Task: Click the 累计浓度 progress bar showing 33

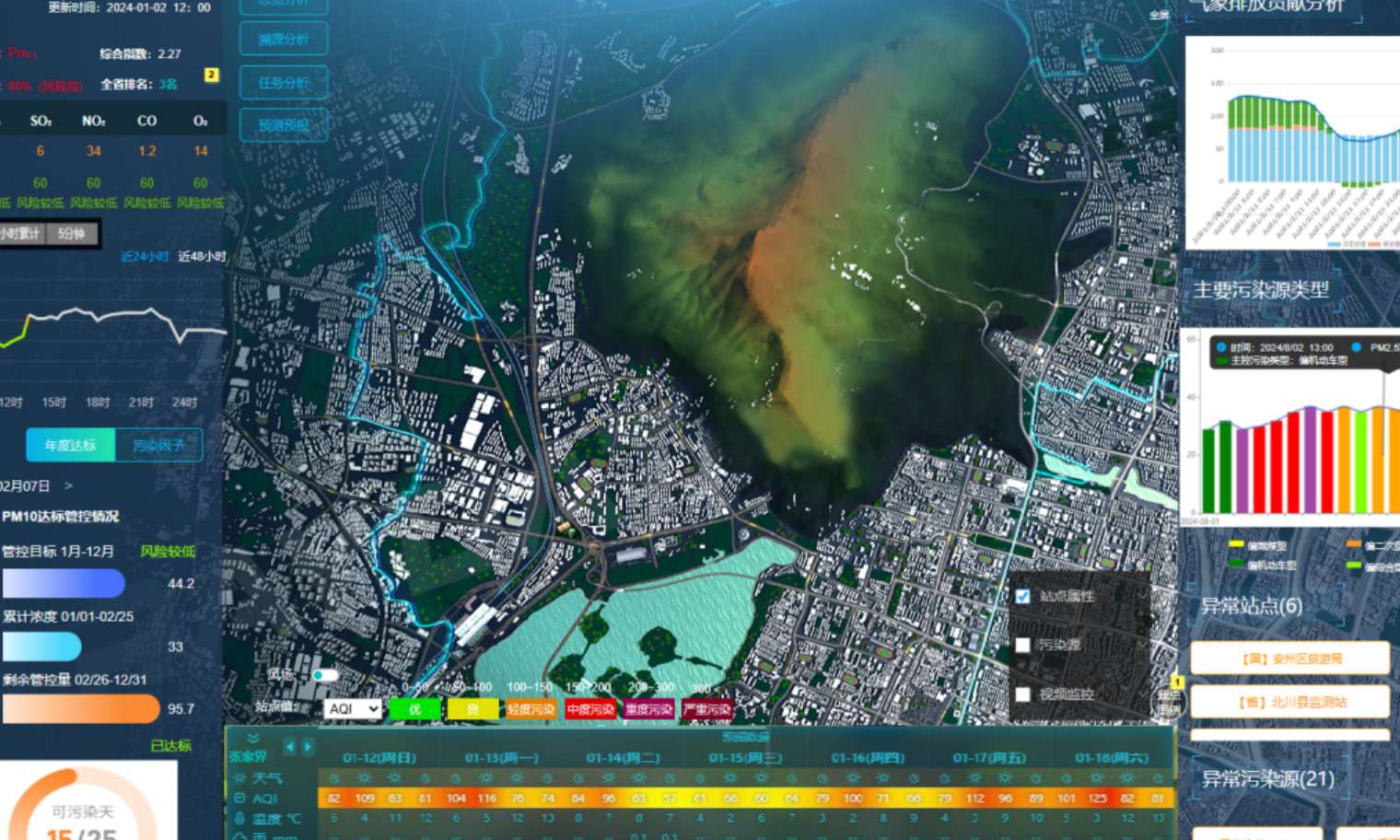Action: click(42, 647)
